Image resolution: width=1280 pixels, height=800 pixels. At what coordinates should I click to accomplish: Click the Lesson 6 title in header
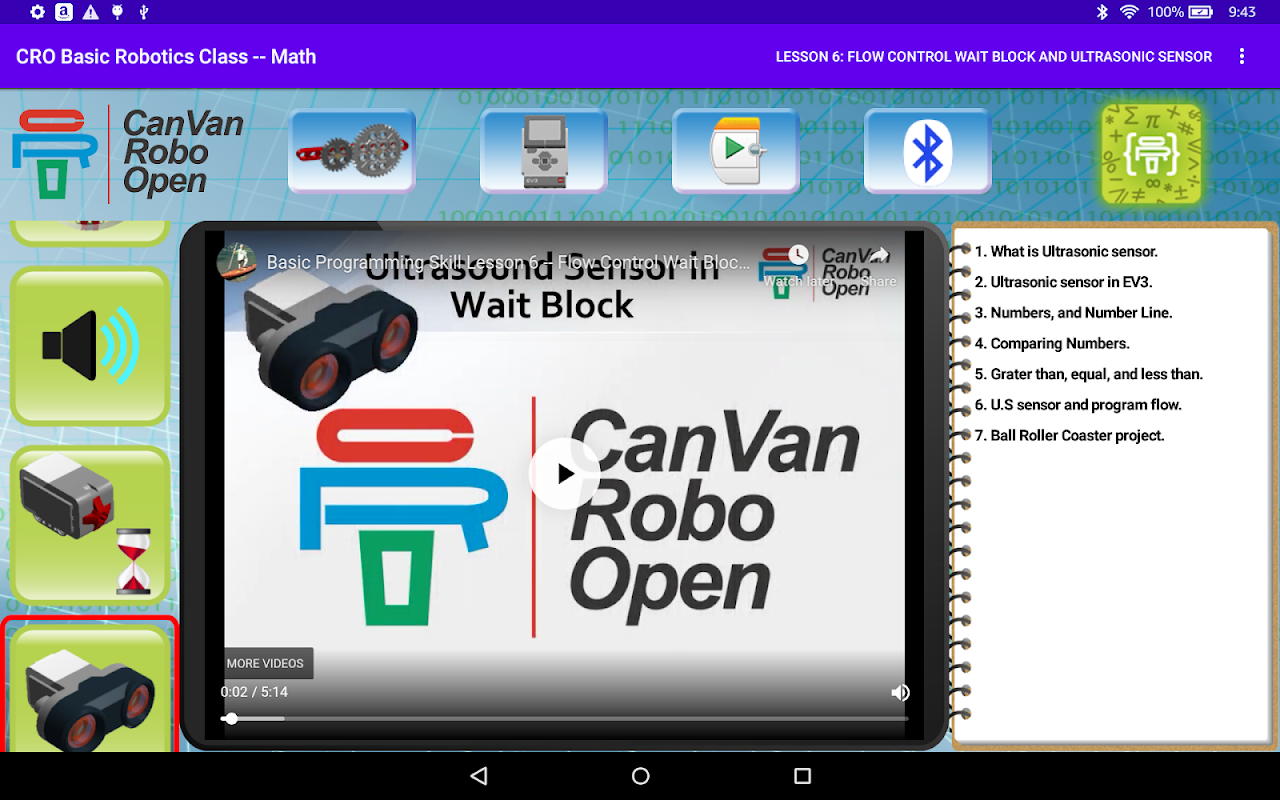point(994,57)
